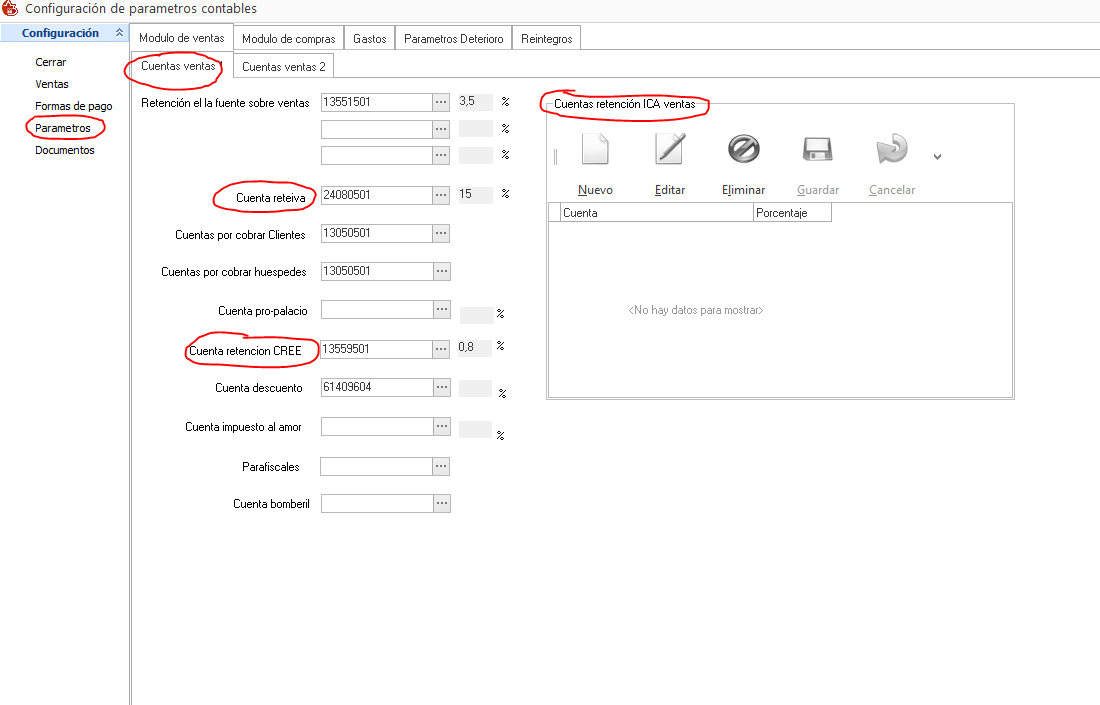Open lookup for Cuenta bomberil field
The width and height of the screenshot is (1100, 705).
tap(441, 504)
